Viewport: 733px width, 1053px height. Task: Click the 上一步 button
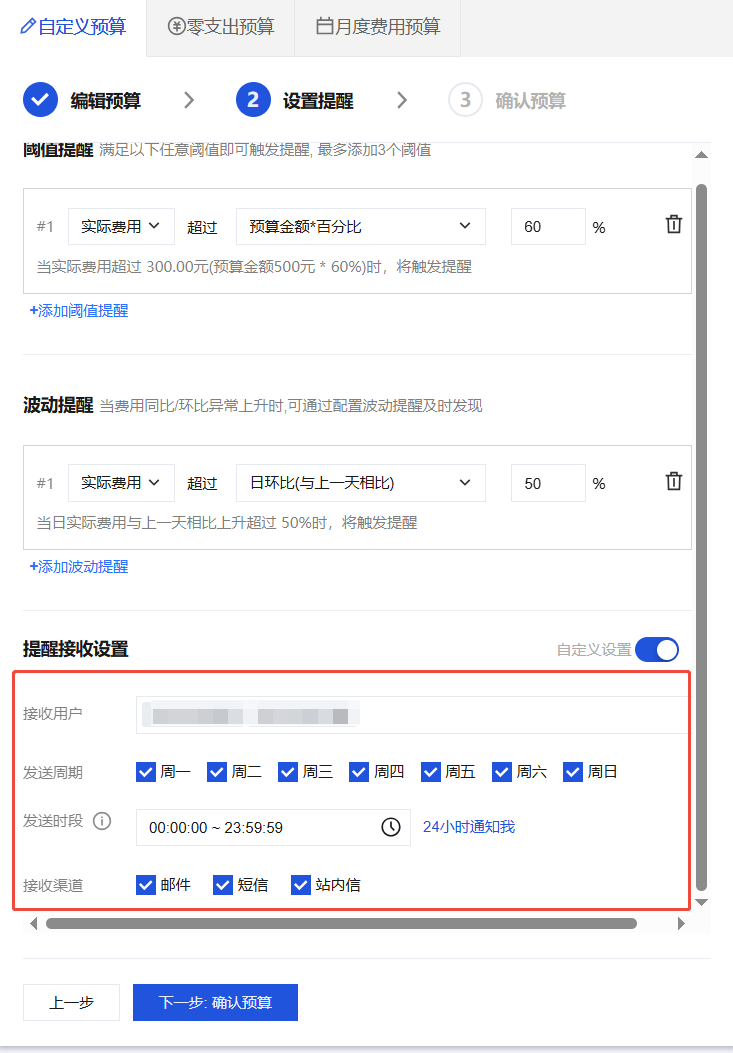tap(71, 1002)
